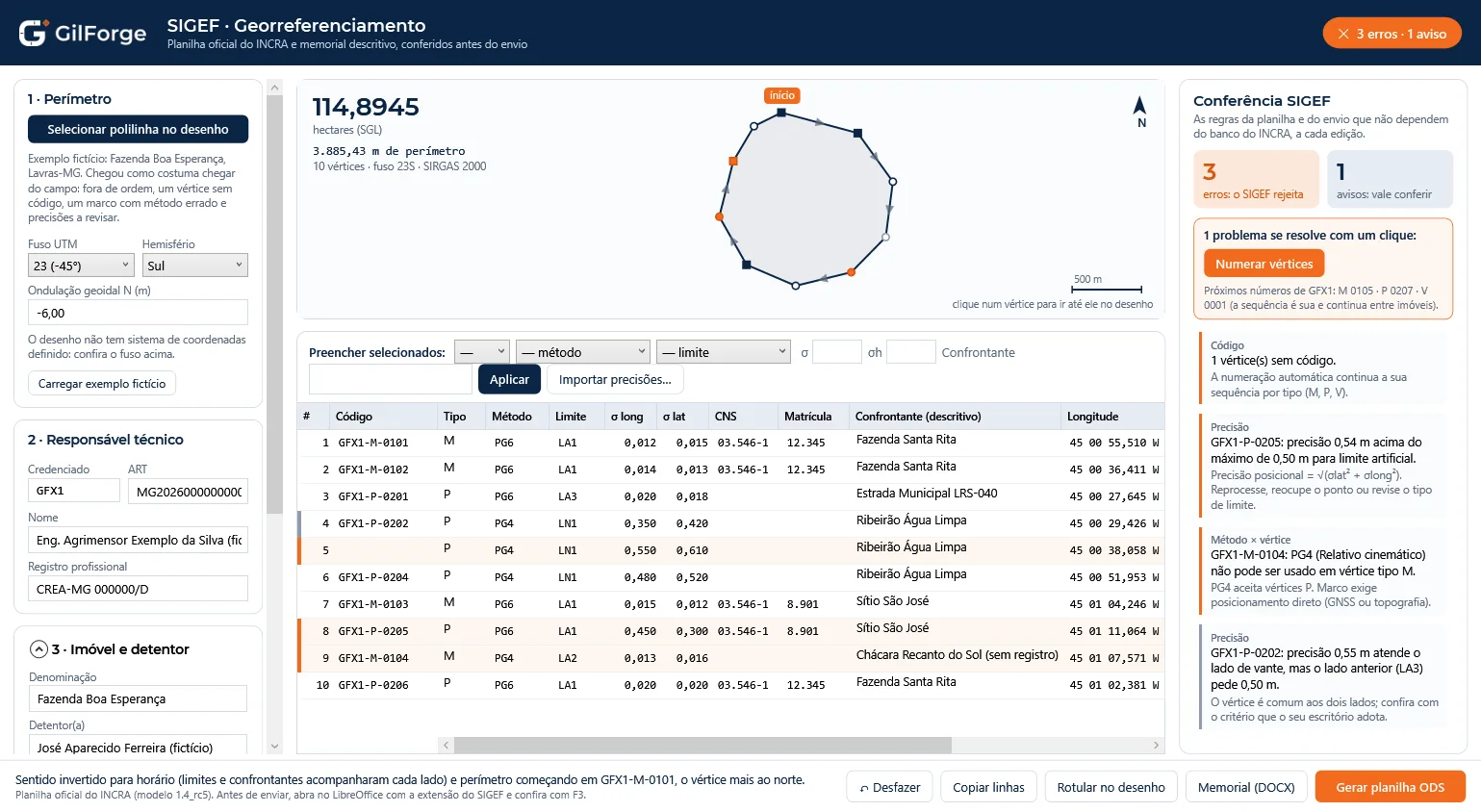Click the 'Numerar vértices' button
This screenshot has width=1481, height=812.
pos(1264,264)
